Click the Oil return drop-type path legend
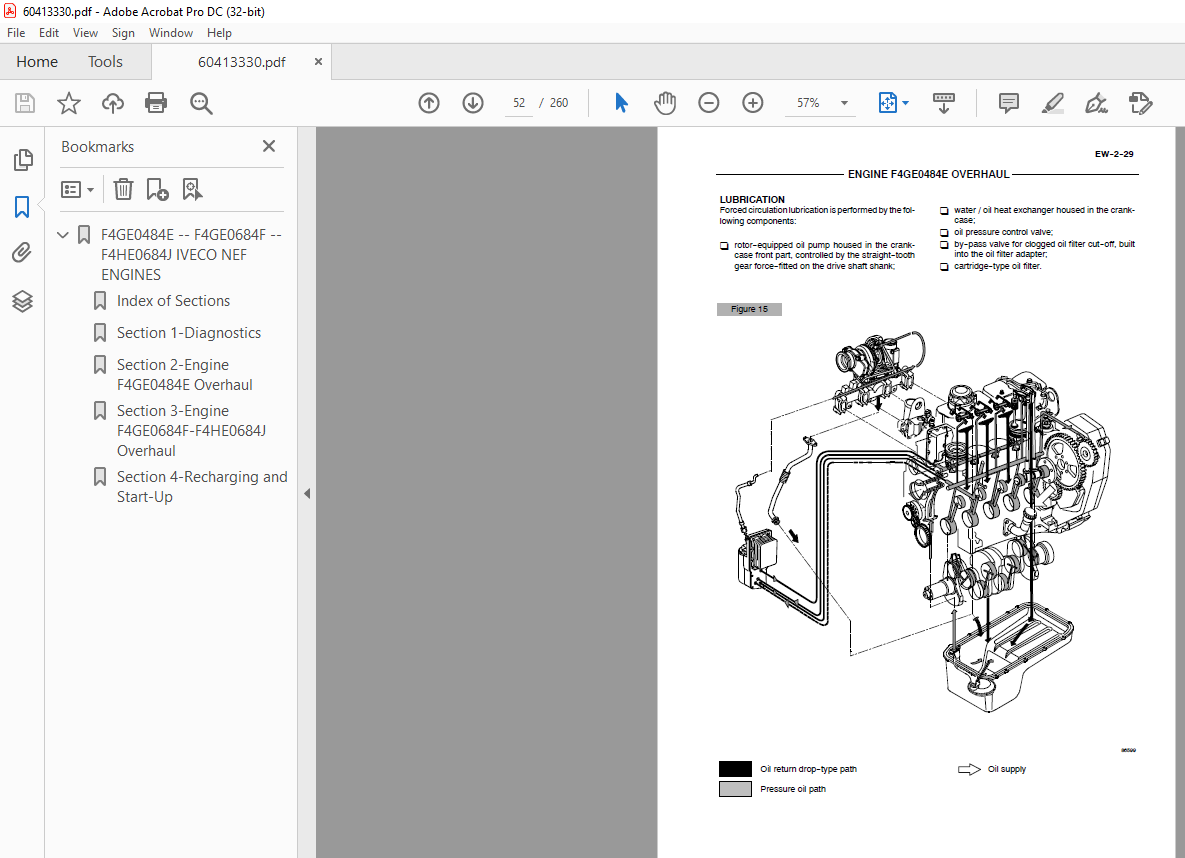Viewport: 1185px width, 858px height. 808,769
